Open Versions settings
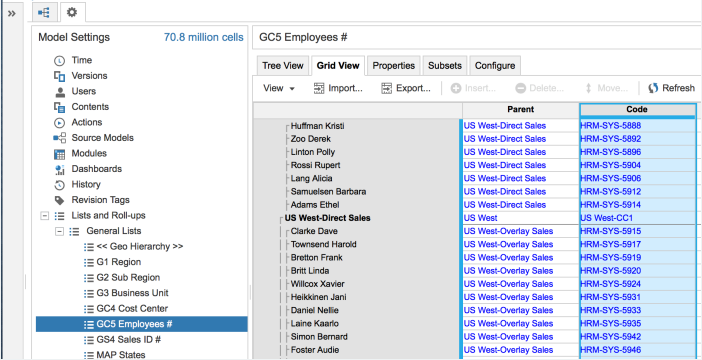702x360 pixels. (x=90, y=76)
